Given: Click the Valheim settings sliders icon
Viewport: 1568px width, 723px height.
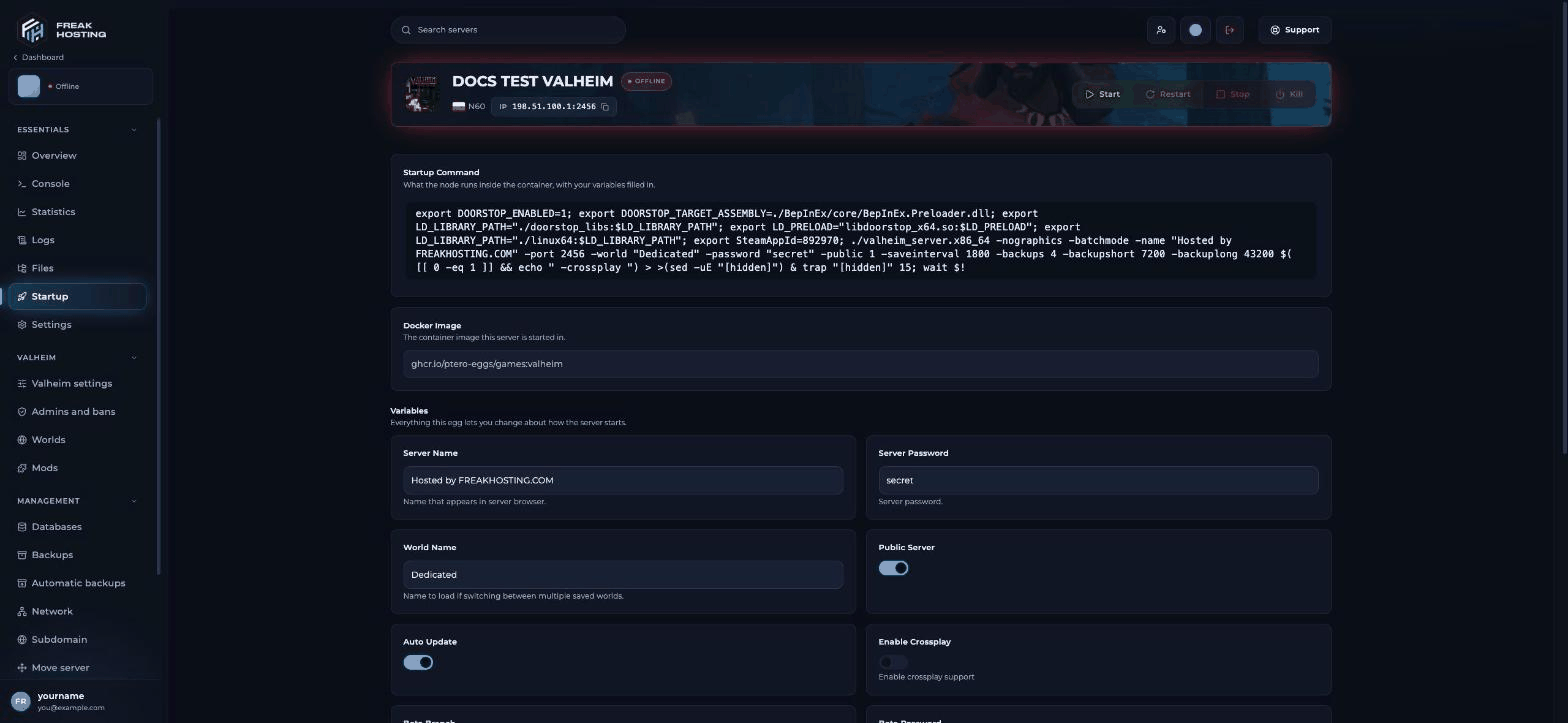Looking at the screenshot, I should [22, 384].
